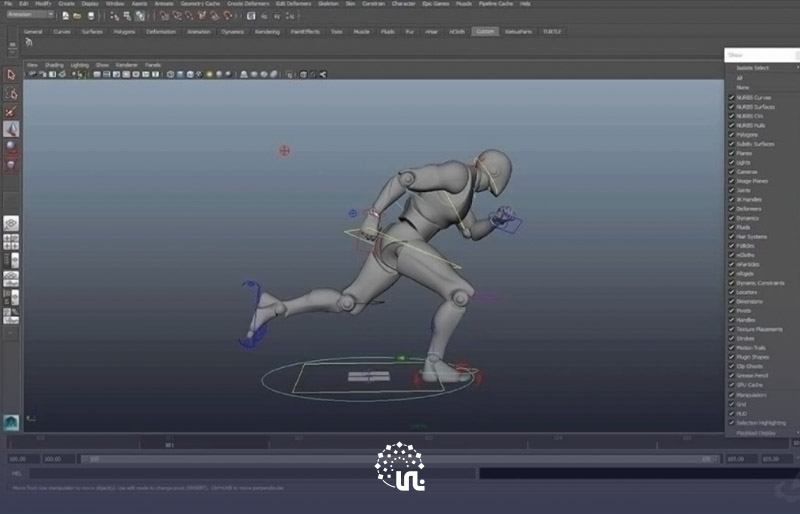The image size is (800, 514).
Task: Open the Animation menu set dropdown
Action: [x=30, y=15]
